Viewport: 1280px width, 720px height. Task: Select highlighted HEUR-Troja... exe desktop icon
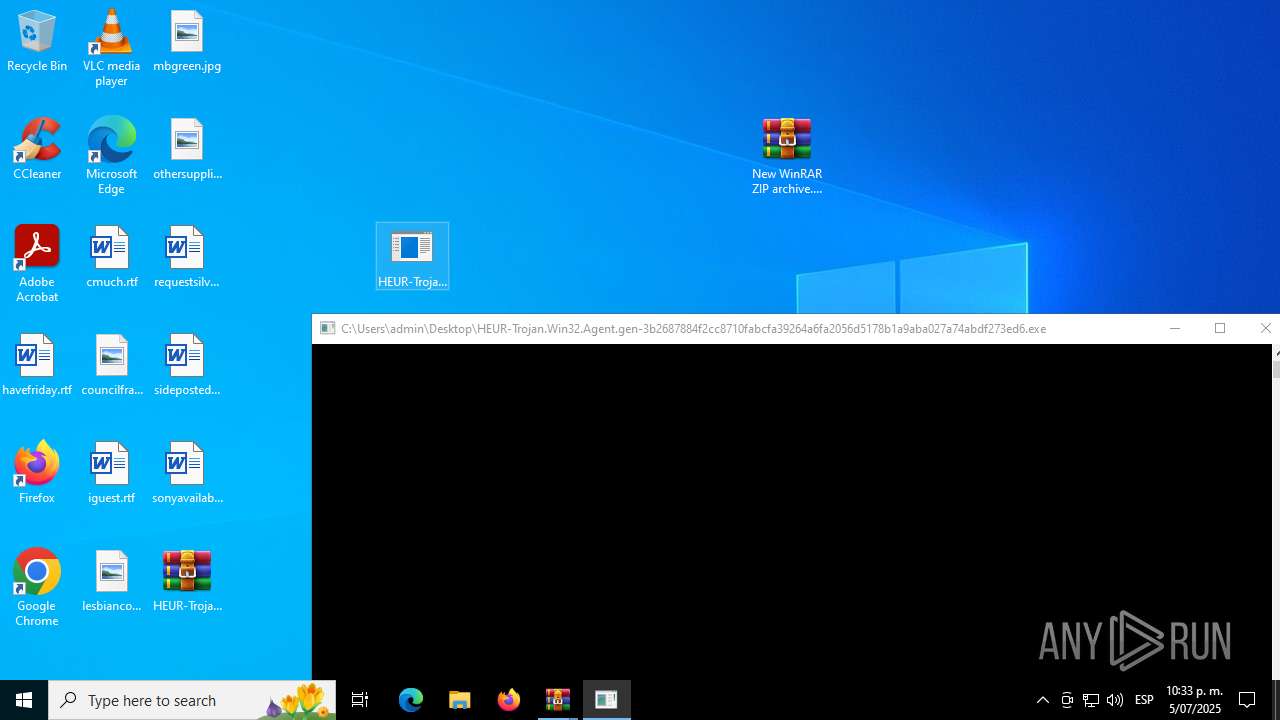coord(412,257)
